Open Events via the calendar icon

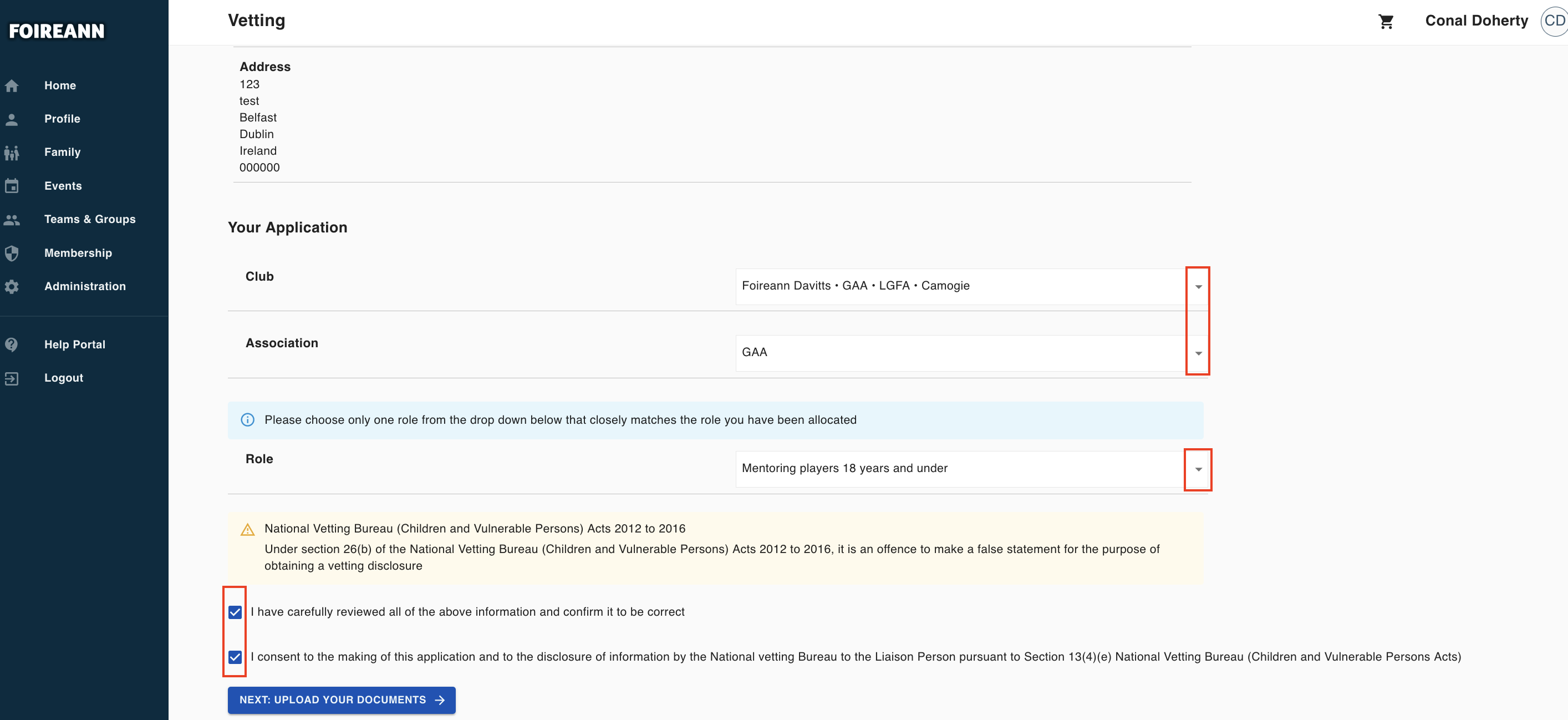tap(12, 186)
